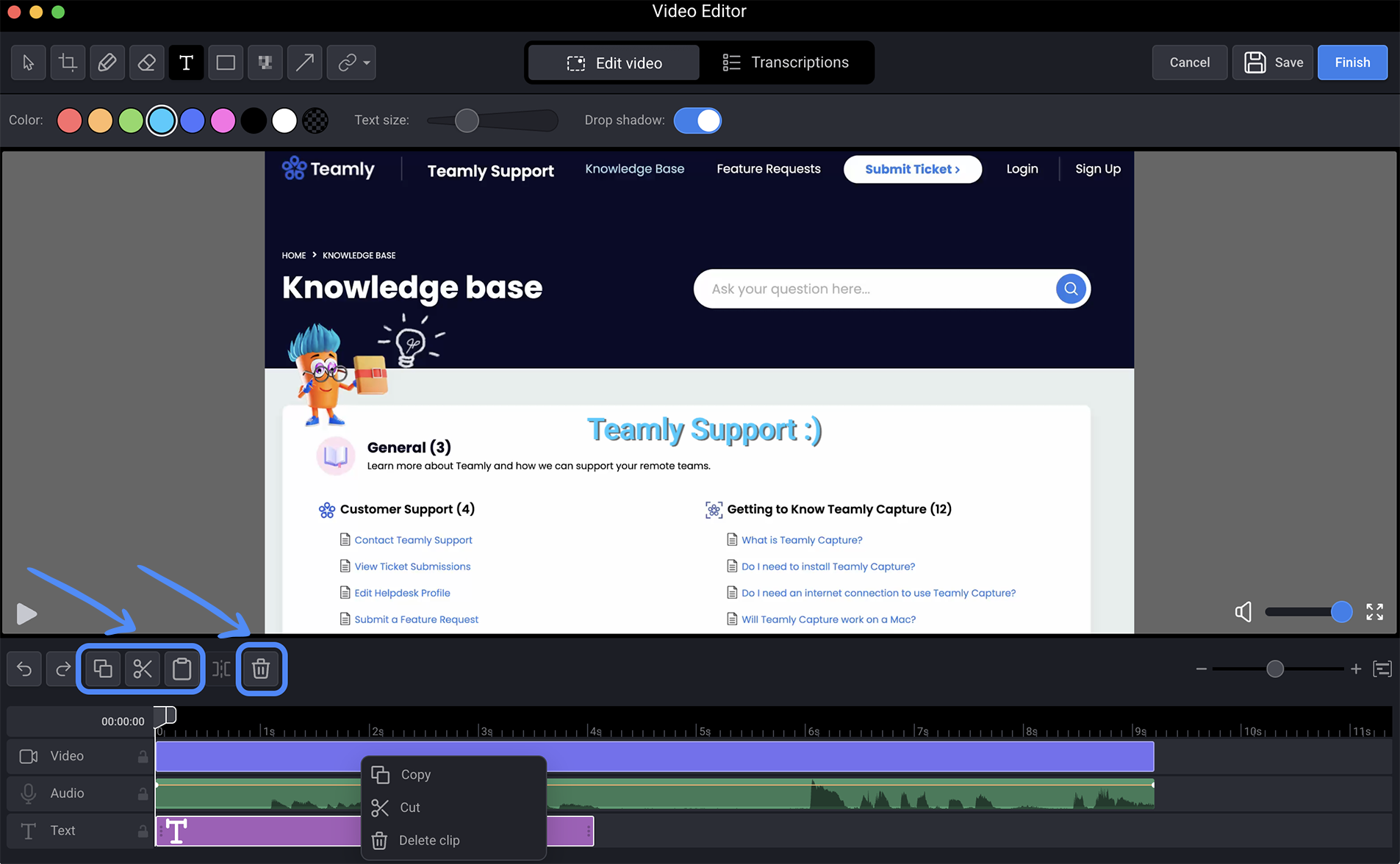The image size is (1400, 864).
Task: Click the timeline zoom slider knob
Action: click(1275, 669)
